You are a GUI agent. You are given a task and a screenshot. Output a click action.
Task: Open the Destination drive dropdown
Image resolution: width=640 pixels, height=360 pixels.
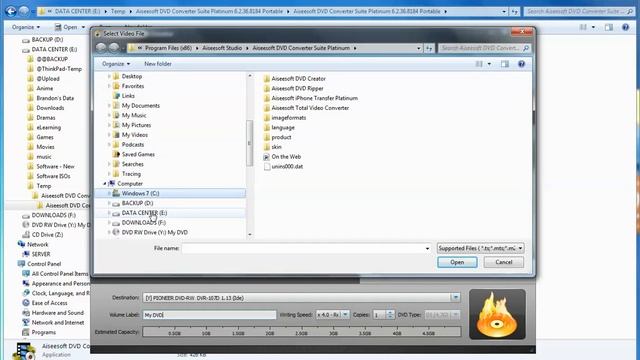point(456,298)
